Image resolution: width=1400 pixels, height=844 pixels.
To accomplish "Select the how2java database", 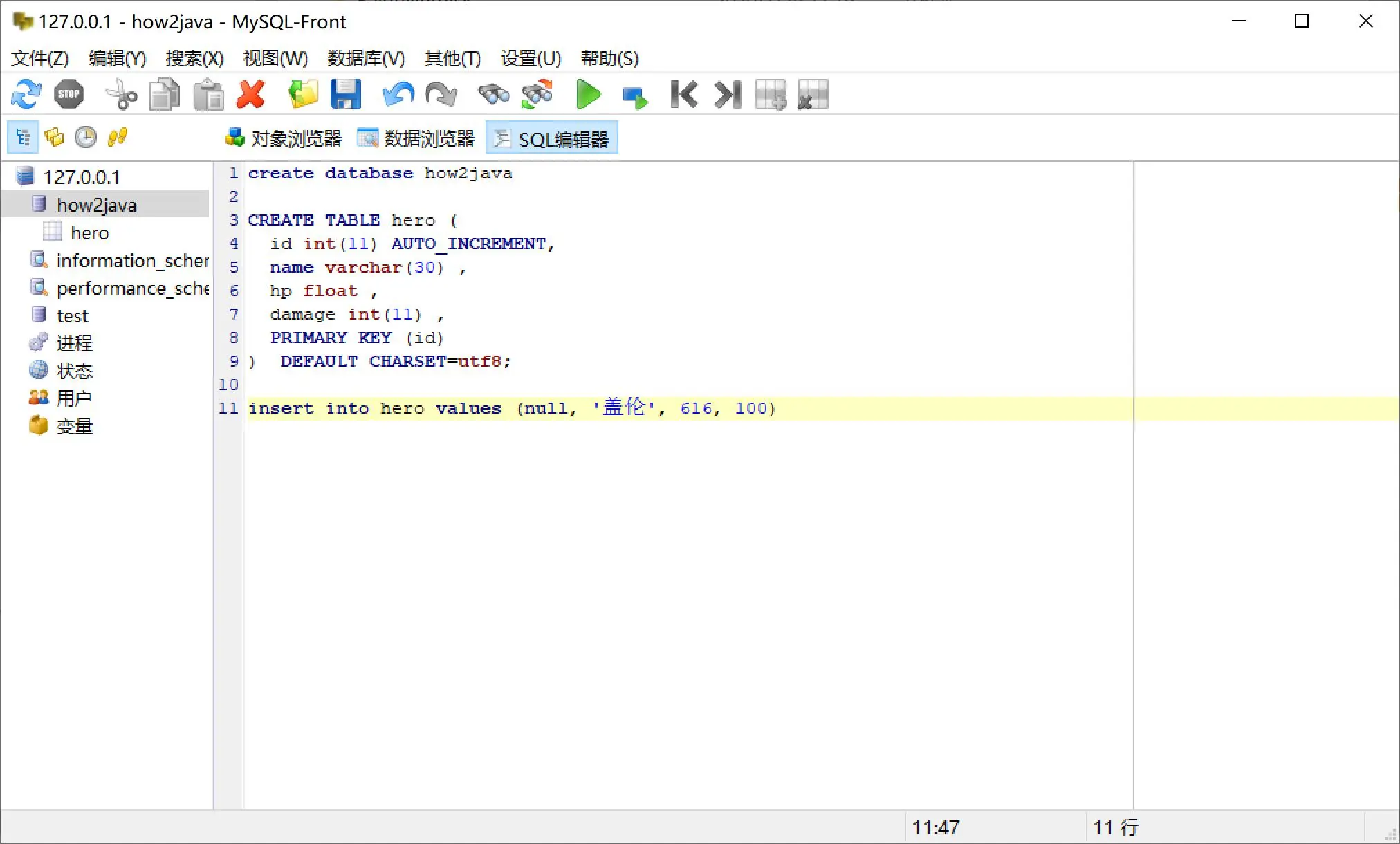I will click(x=97, y=204).
